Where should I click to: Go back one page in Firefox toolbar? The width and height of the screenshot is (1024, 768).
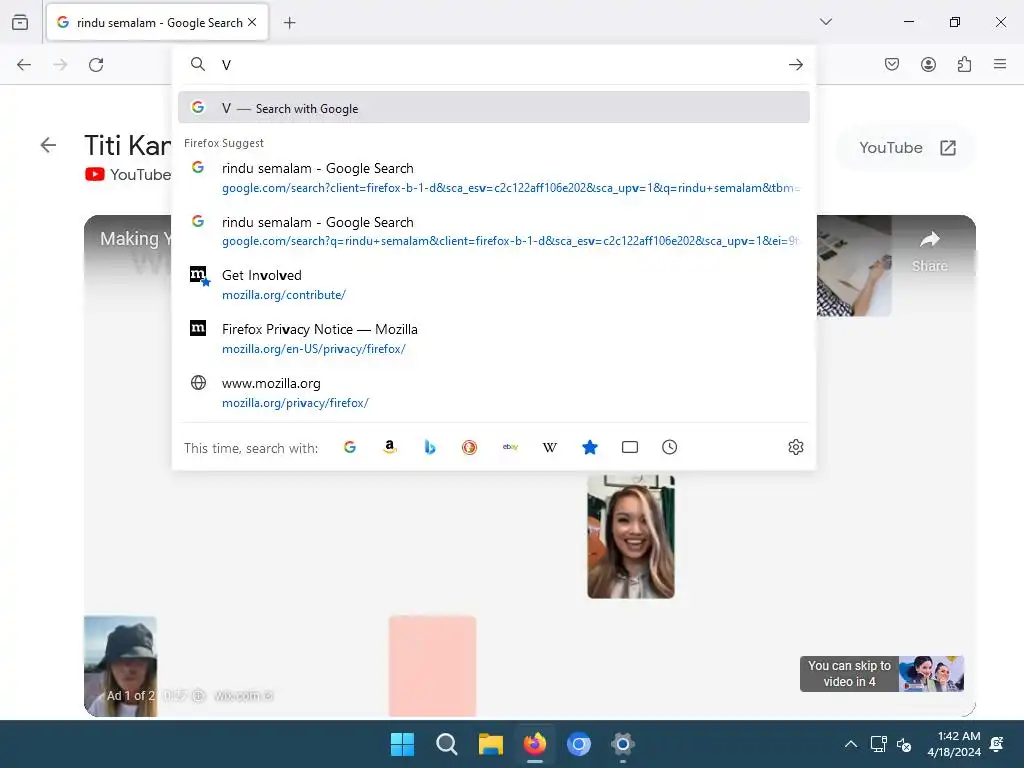[24, 65]
